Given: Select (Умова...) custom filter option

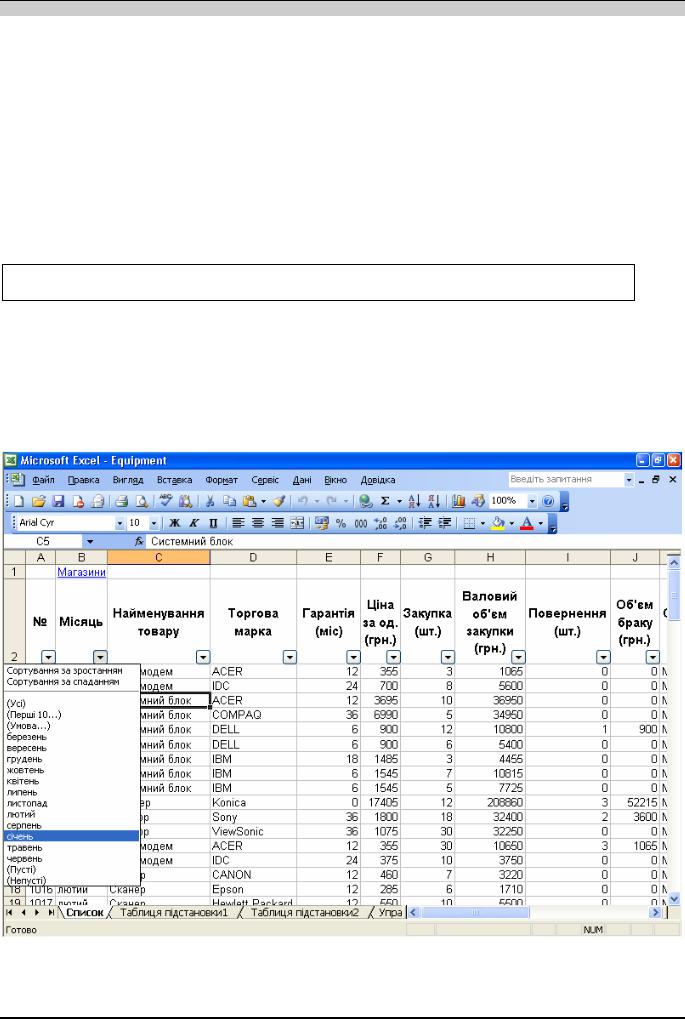Looking at the screenshot, I should pyautogui.click(x=28, y=725).
